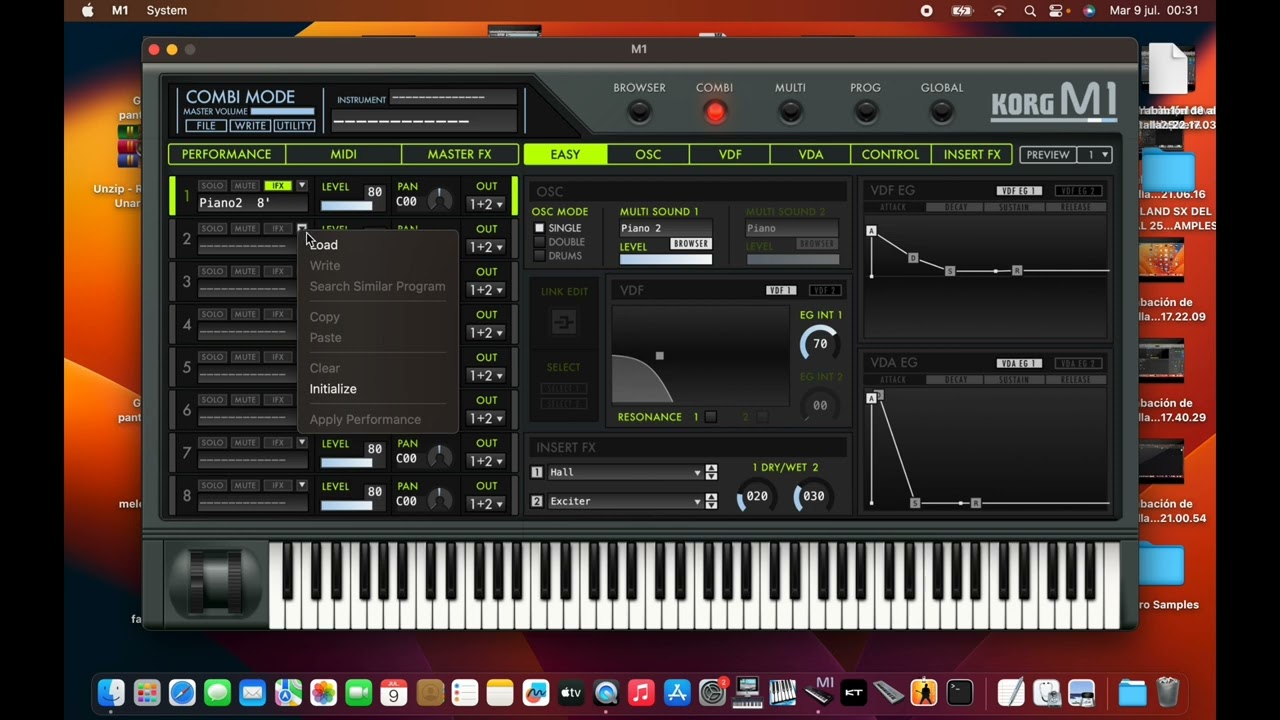This screenshot has width=1280, height=720.
Task: Open the timbre 8 program menu arrow
Action: tap(301, 486)
